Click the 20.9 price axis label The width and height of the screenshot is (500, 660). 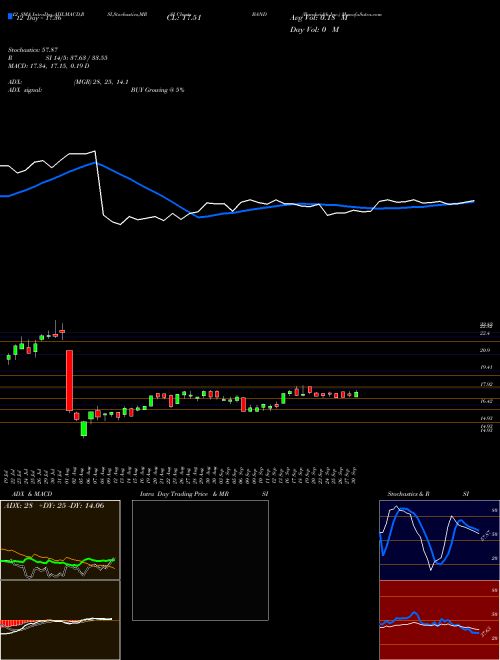pos(485,350)
